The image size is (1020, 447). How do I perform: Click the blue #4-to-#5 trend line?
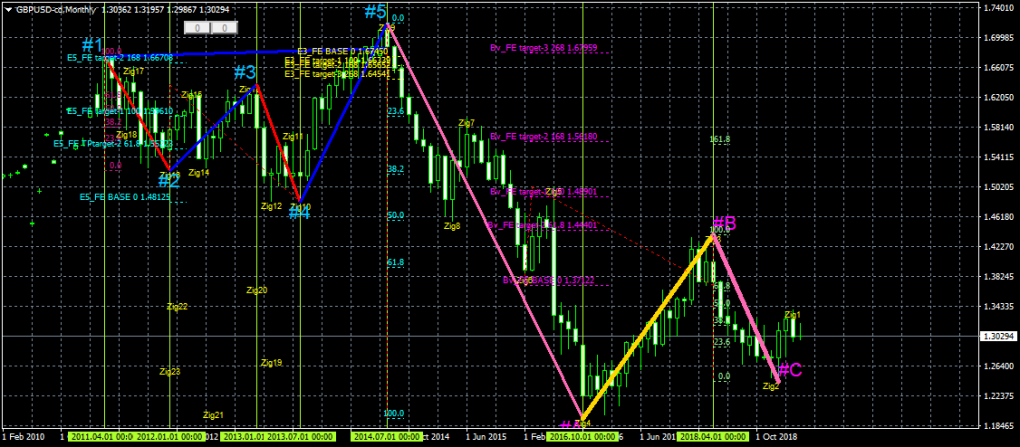(343, 113)
